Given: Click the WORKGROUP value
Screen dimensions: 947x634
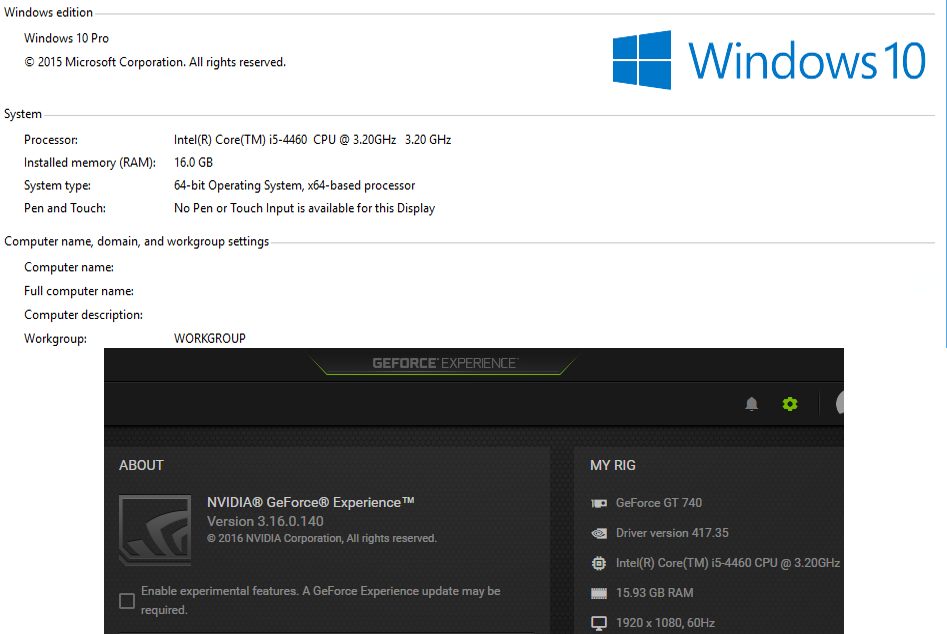Looking at the screenshot, I should pyautogui.click(x=210, y=339).
